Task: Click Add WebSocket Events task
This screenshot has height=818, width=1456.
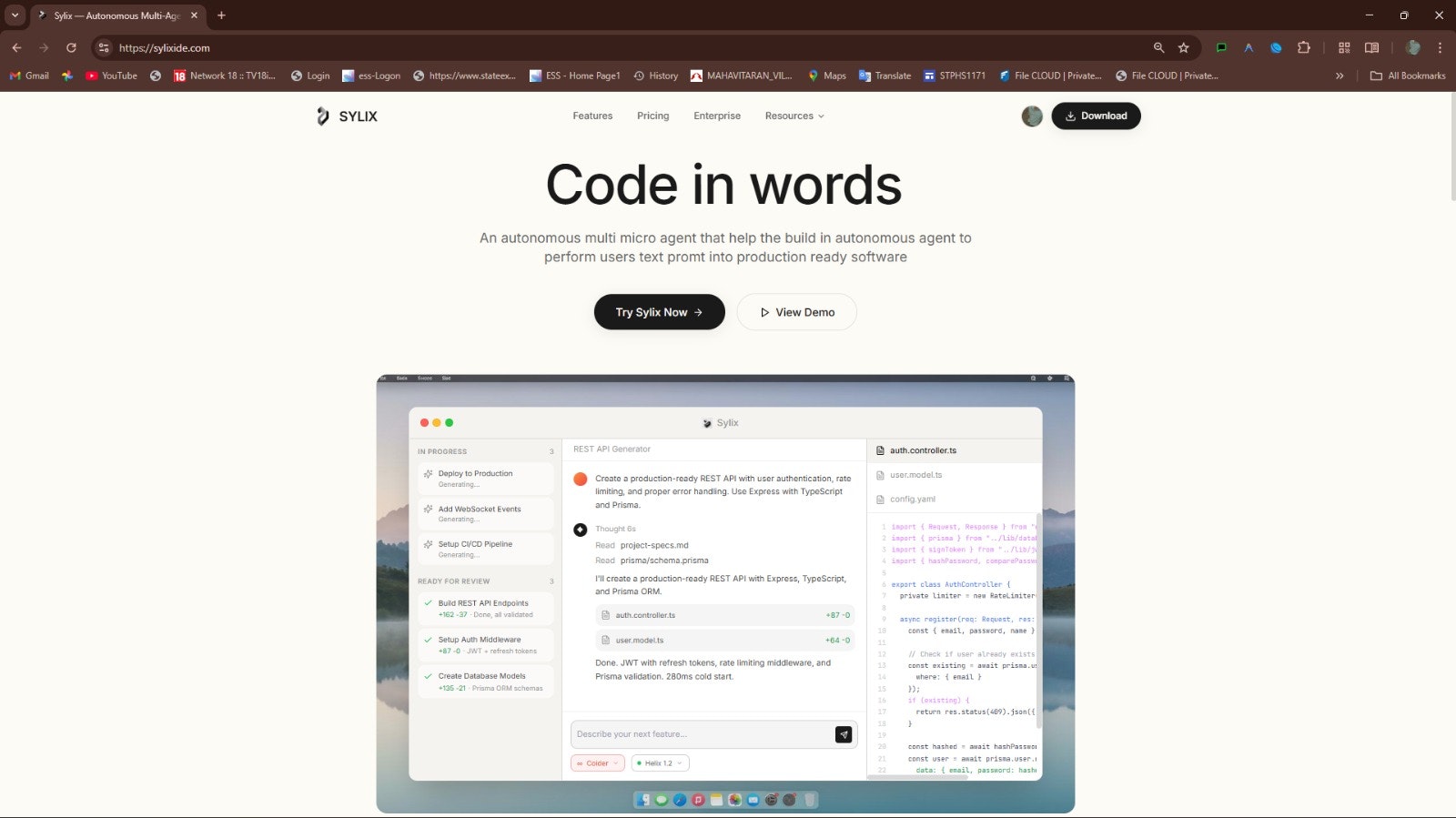Action: [x=485, y=514]
